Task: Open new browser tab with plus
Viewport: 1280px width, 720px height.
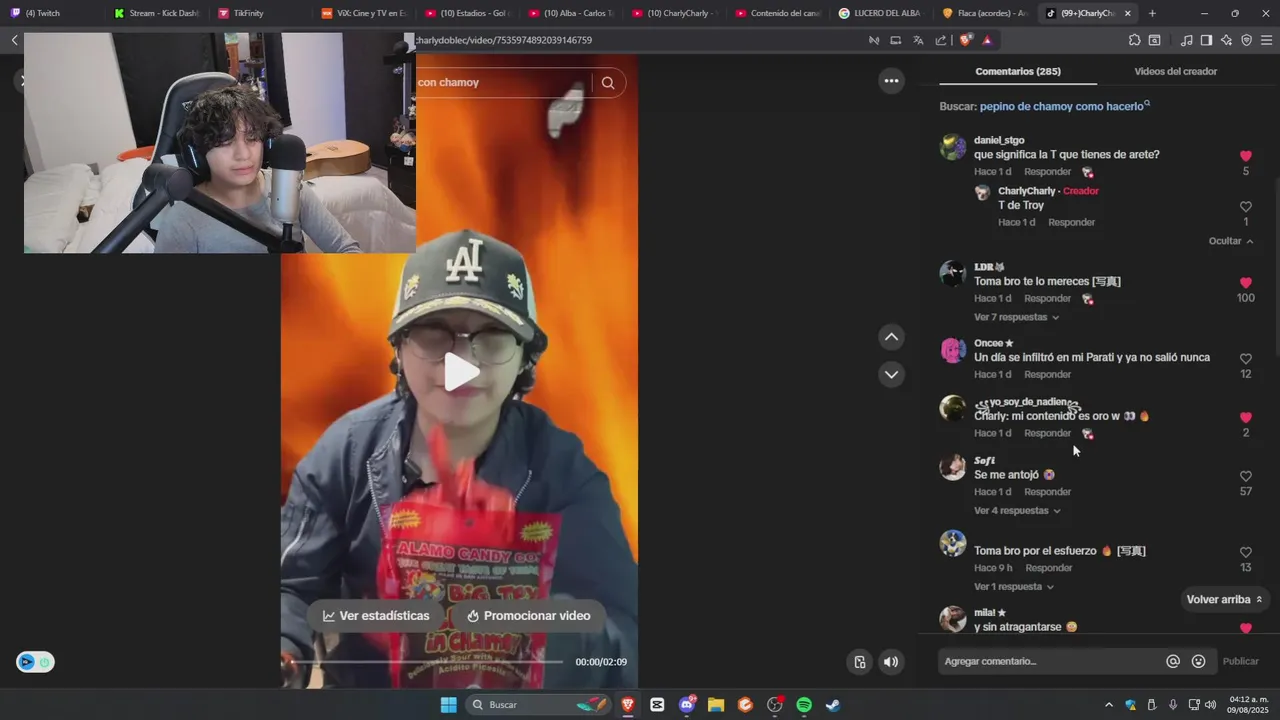Action: [1152, 13]
